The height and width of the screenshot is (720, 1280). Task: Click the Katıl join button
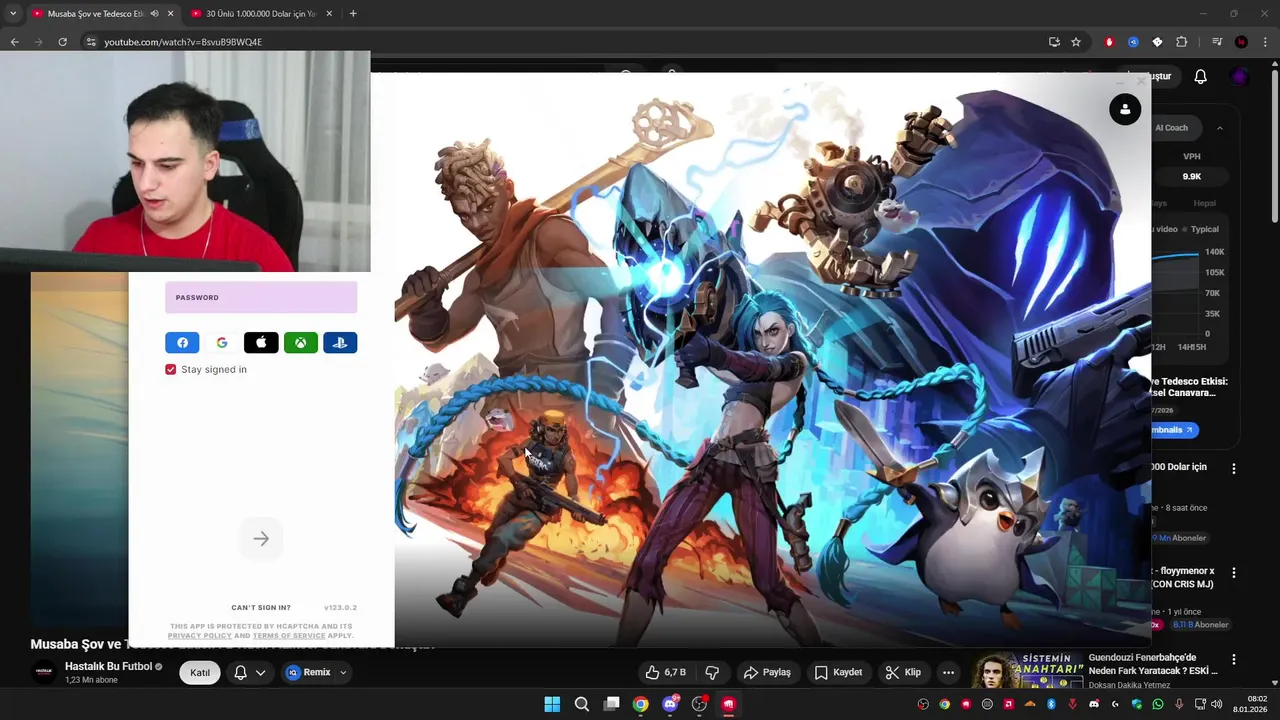point(200,672)
